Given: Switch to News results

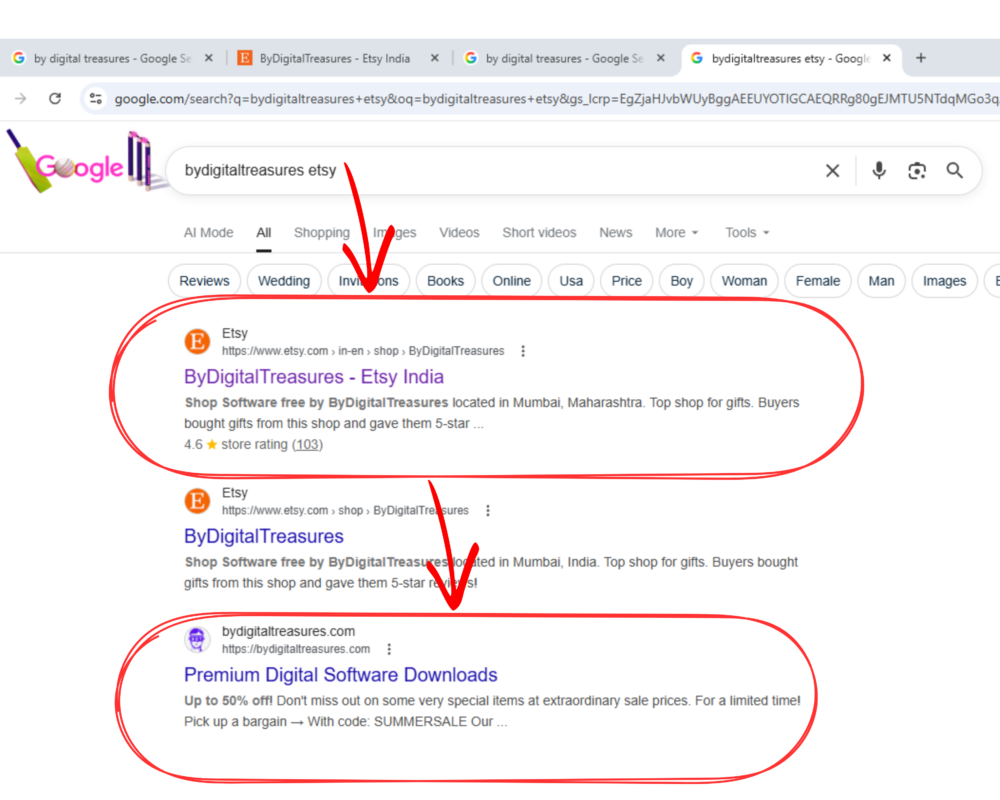Looking at the screenshot, I should [615, 233].
